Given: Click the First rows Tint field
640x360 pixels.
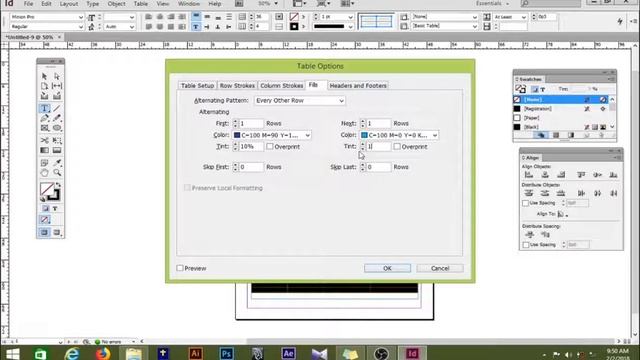Looking at the screenshot, I should [251, 147].
